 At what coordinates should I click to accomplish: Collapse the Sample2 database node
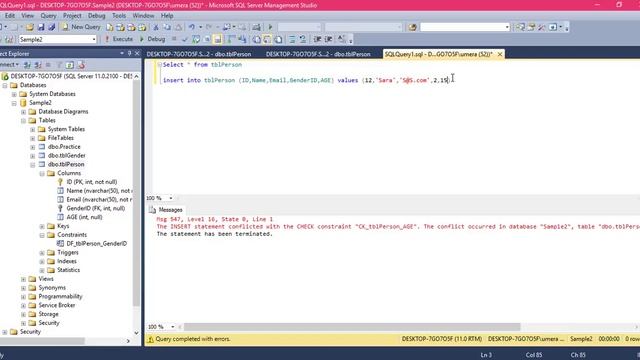14,103
